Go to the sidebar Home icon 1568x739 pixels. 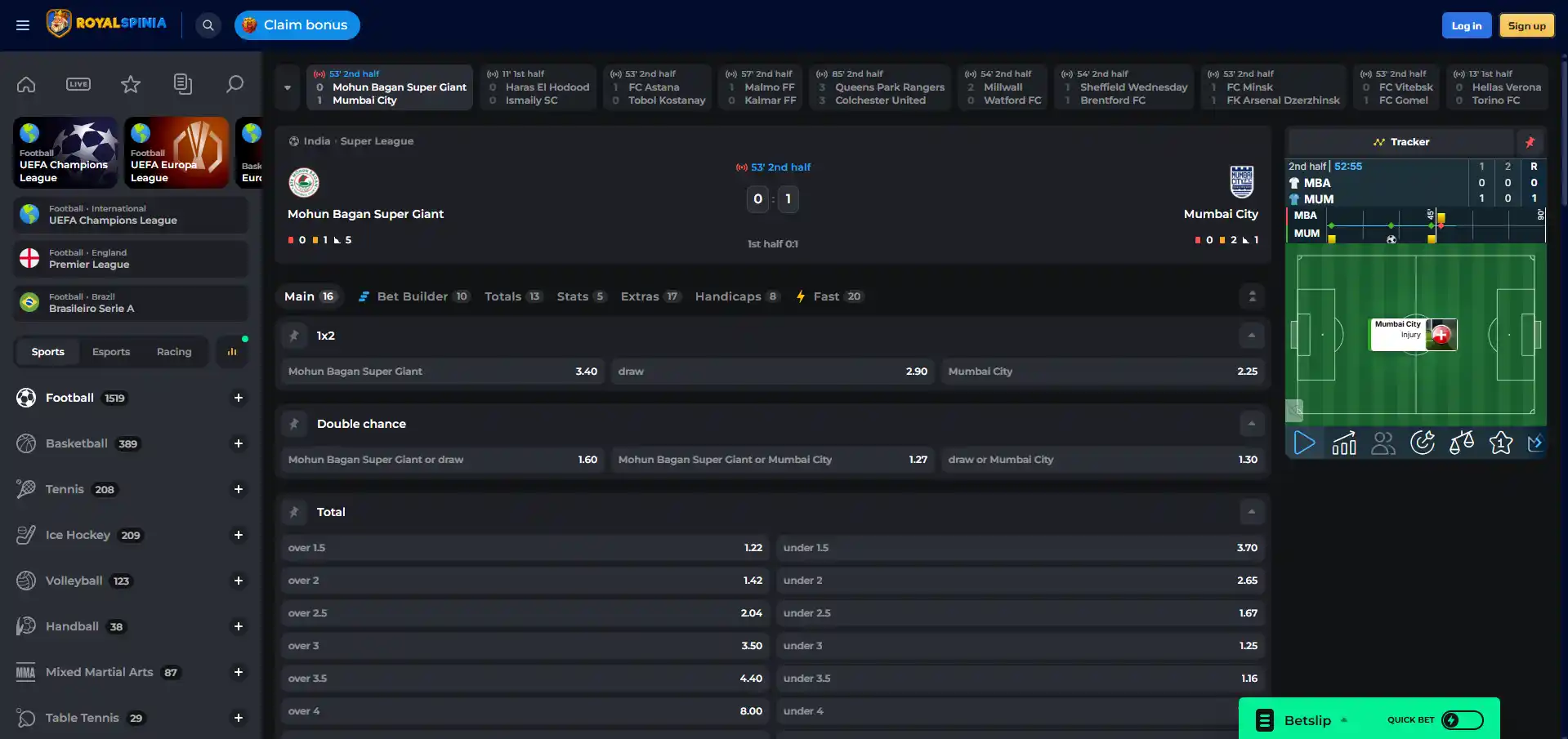pos(26,84)
